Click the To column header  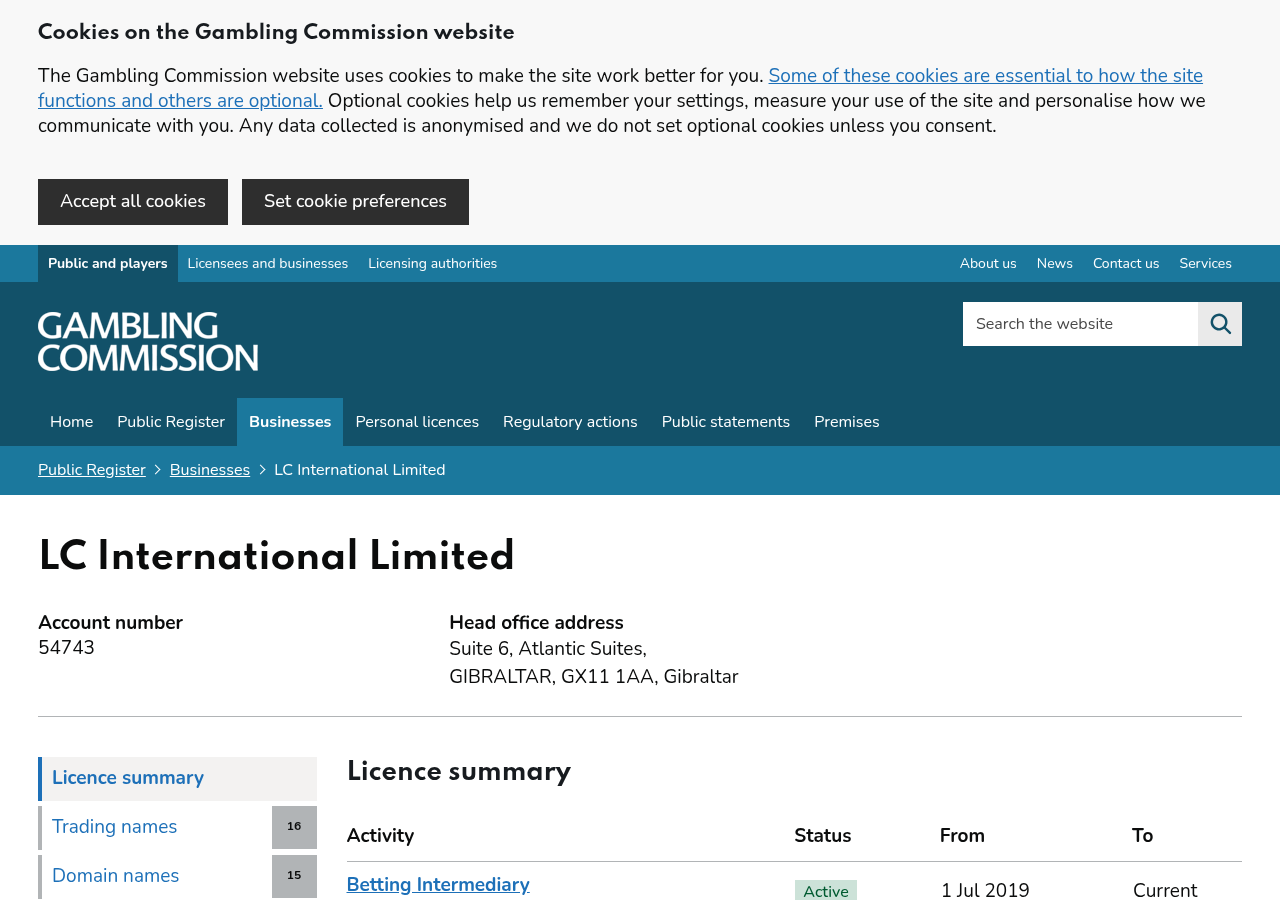[1143, 836]
